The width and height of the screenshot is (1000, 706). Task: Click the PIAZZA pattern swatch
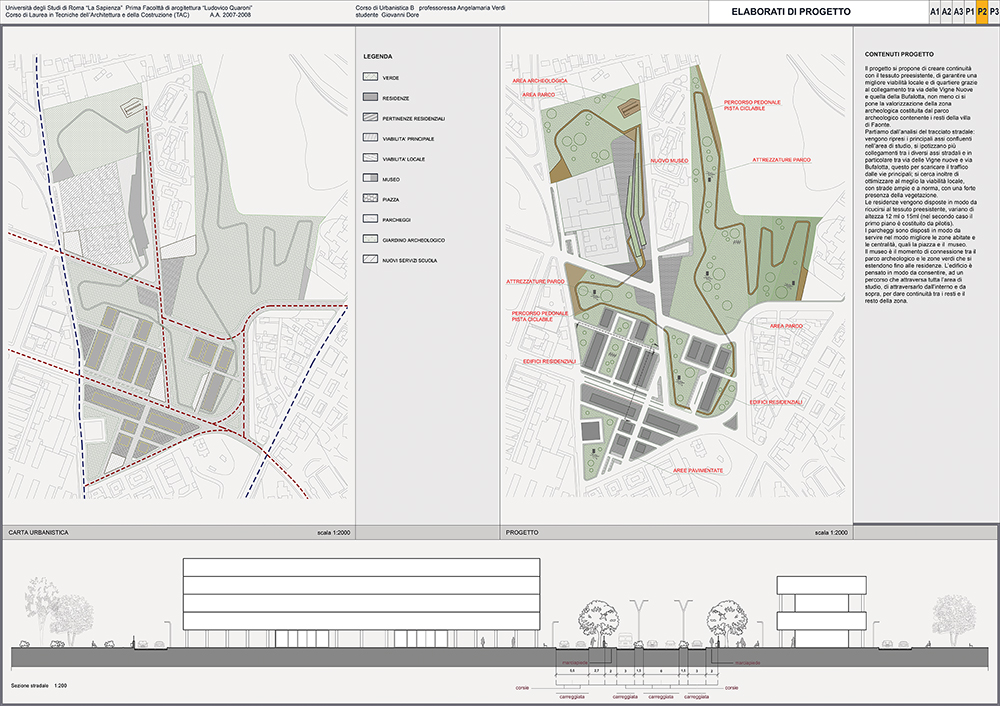pos(371,199)
